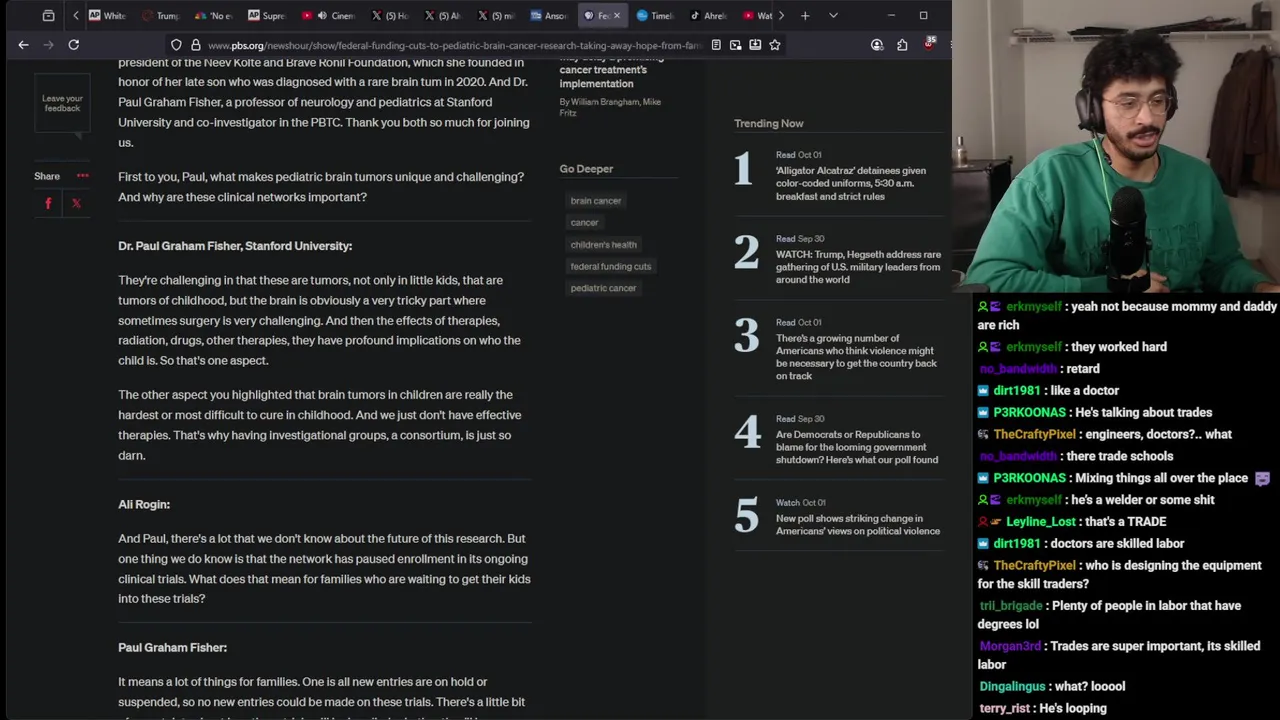Click the address bar URL field
The width and height of the screenshot is (1280, 720).
tap(455, 45)
